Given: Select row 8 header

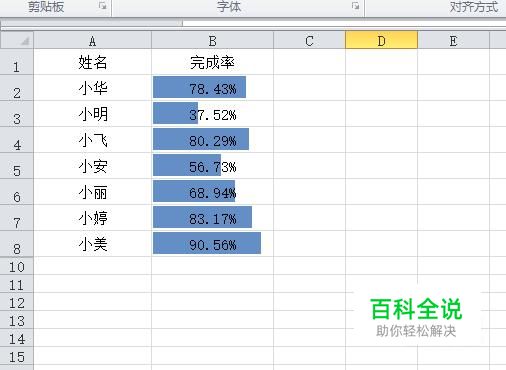Looking at the screenshot, I should (17, 244).
